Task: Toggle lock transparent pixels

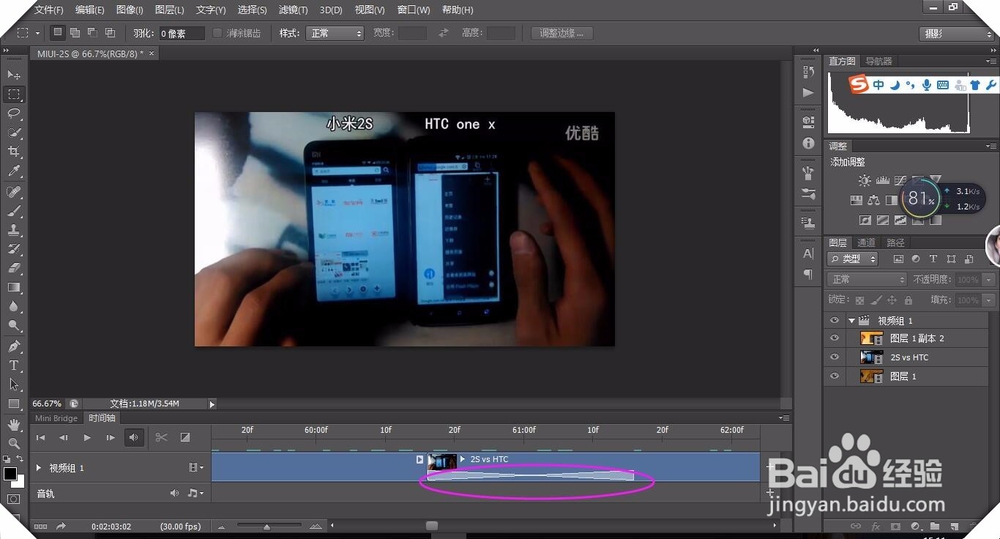Action: click(x=860, y=300)
